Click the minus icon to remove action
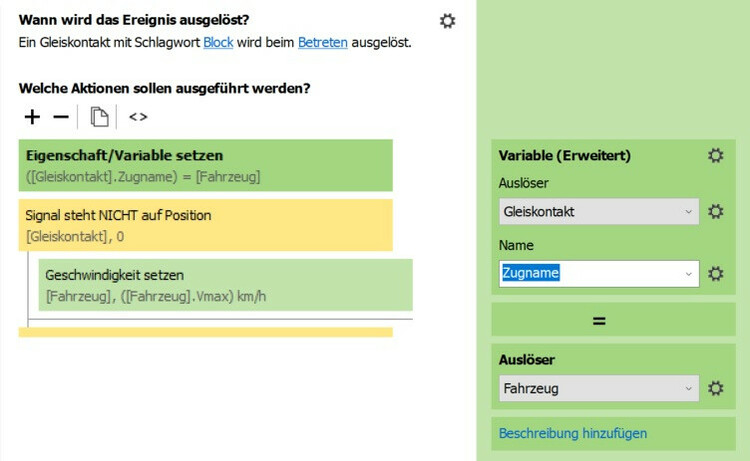The image size is (750, 461). (61, 117)
